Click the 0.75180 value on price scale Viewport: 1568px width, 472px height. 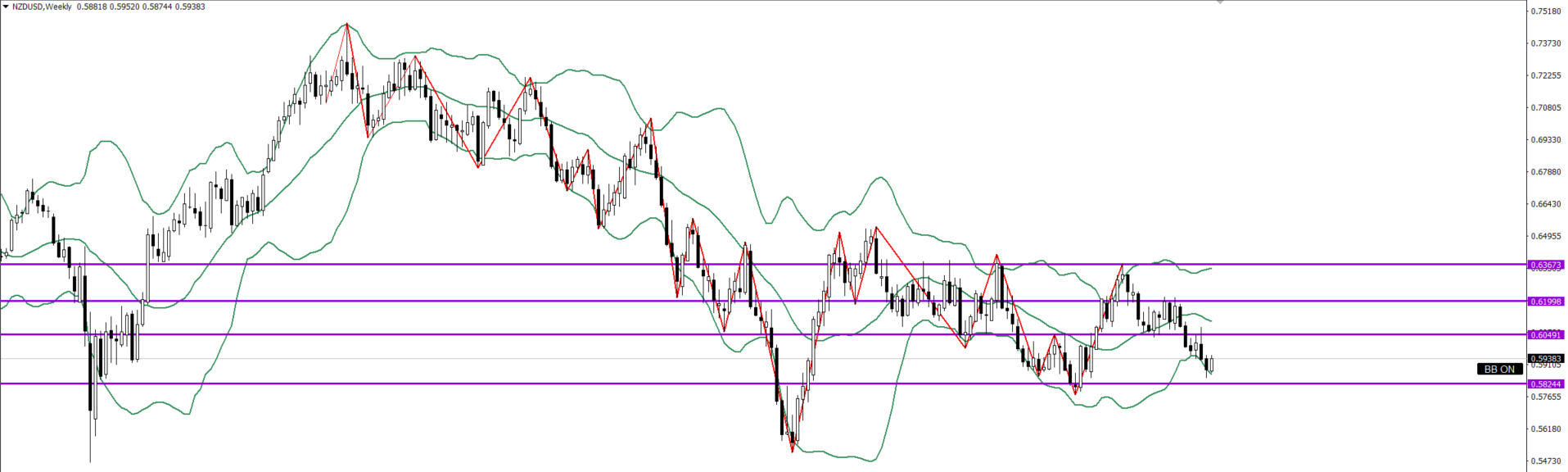[1545, 11]
